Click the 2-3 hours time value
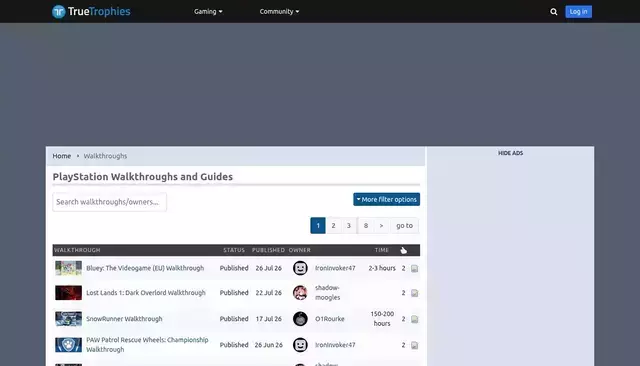 click(382, 268)
